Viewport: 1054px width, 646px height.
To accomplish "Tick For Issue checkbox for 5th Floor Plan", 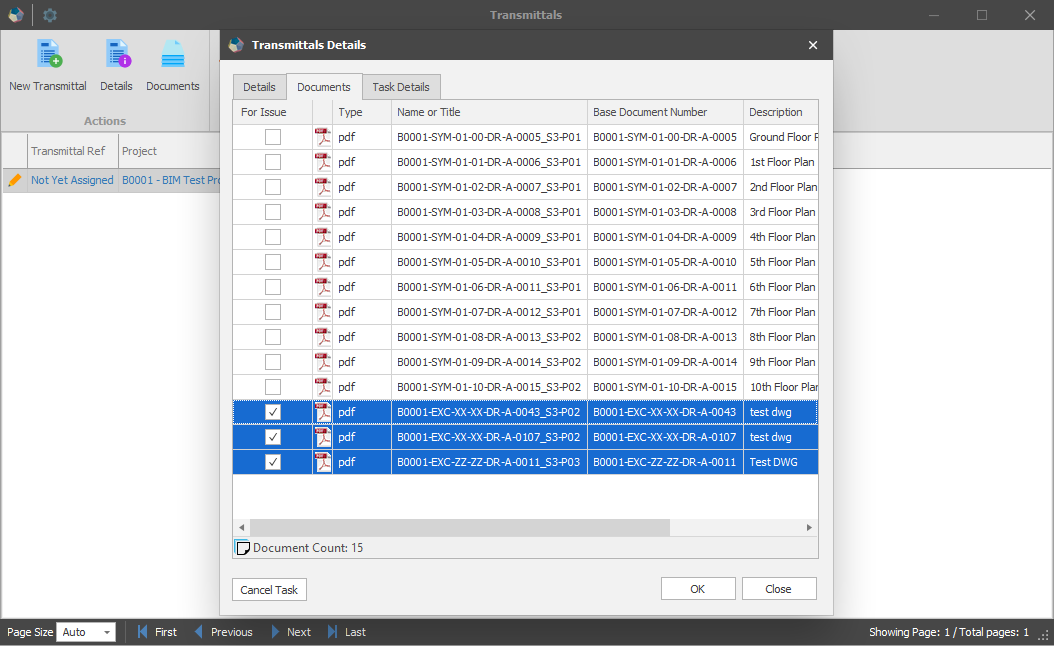I will 273,262.
